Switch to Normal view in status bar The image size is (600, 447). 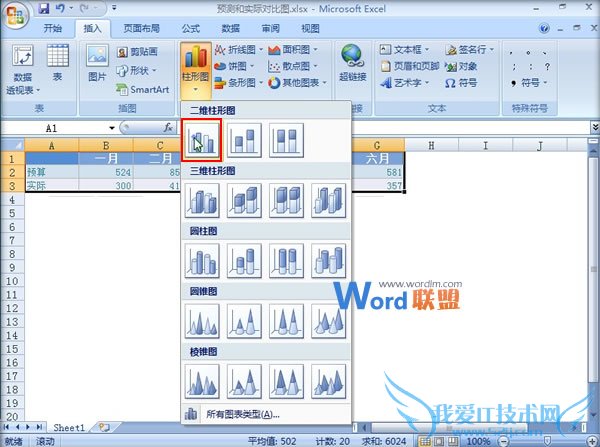(426, 441)
